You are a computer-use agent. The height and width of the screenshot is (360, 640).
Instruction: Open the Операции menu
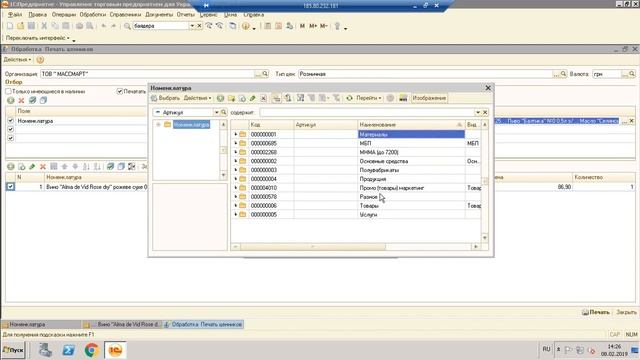[64, 14]
